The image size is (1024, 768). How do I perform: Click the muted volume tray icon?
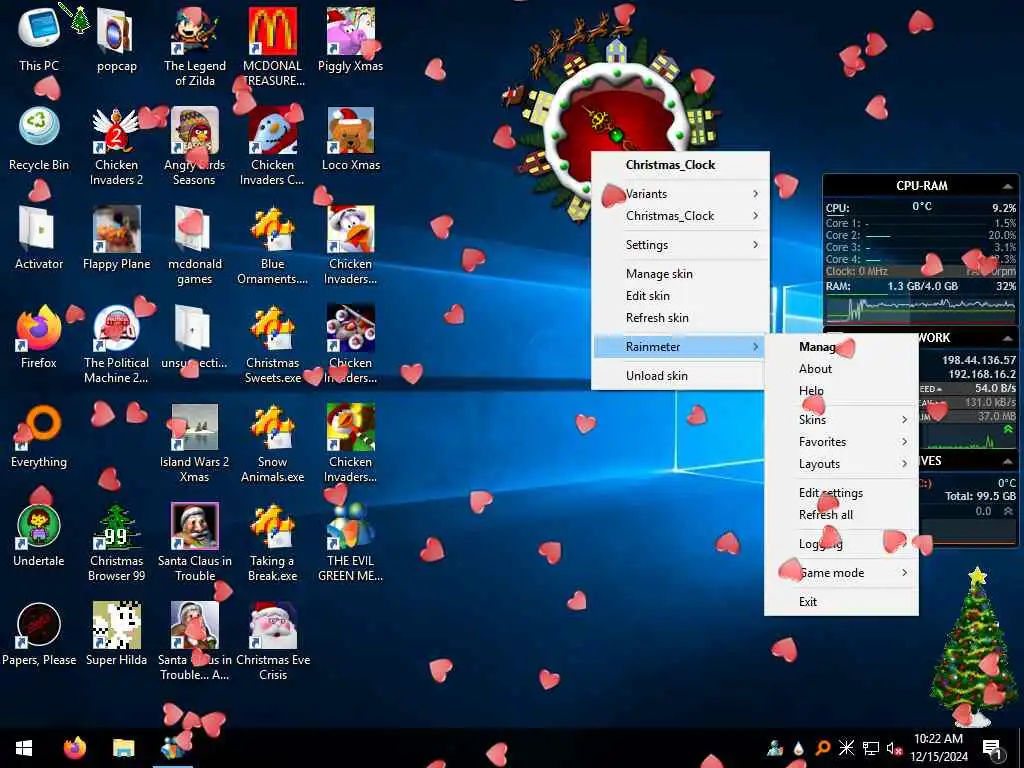[x=894, y=748]
